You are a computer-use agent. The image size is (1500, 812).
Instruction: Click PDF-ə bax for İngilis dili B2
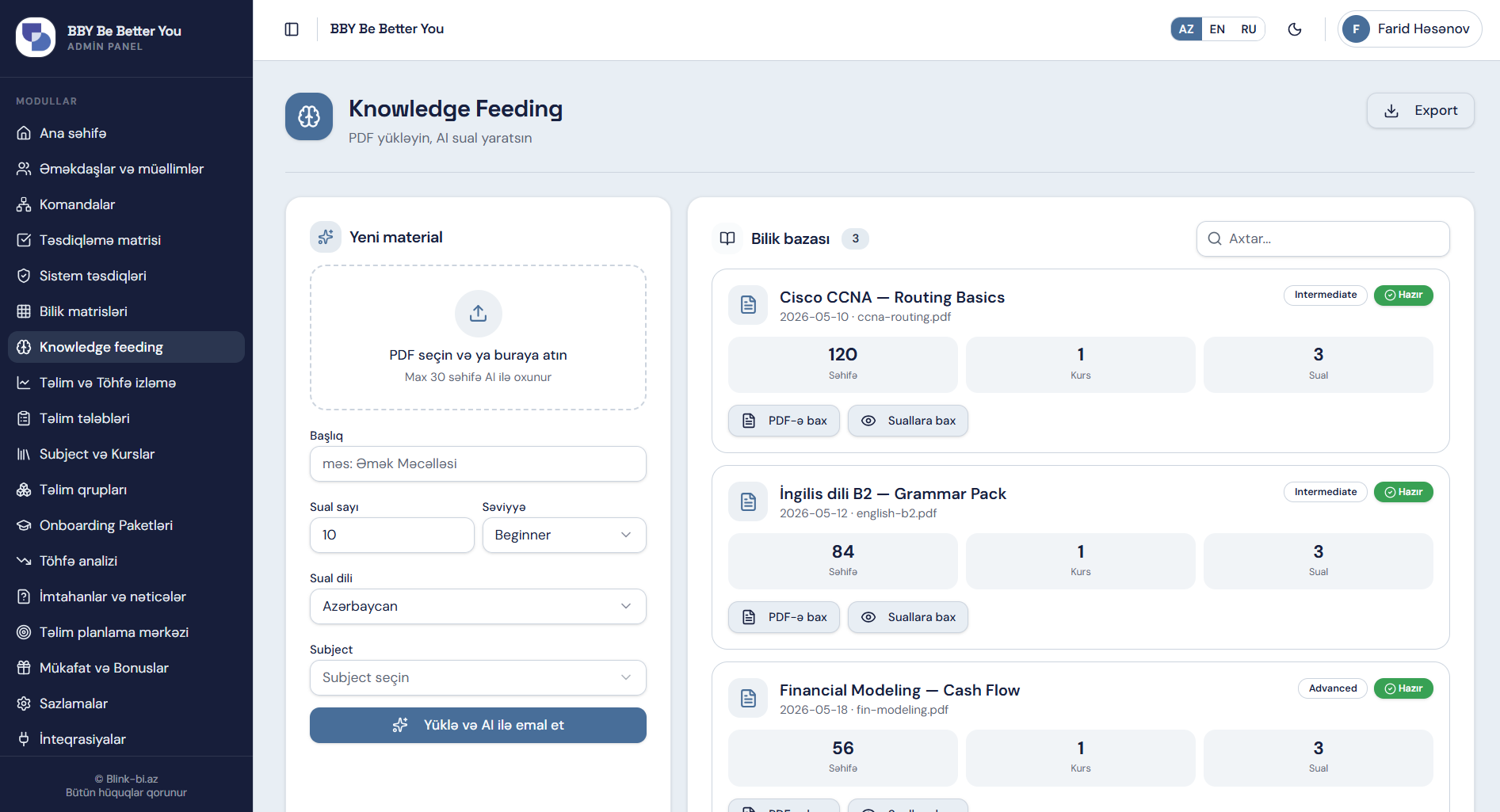point(784,617)
